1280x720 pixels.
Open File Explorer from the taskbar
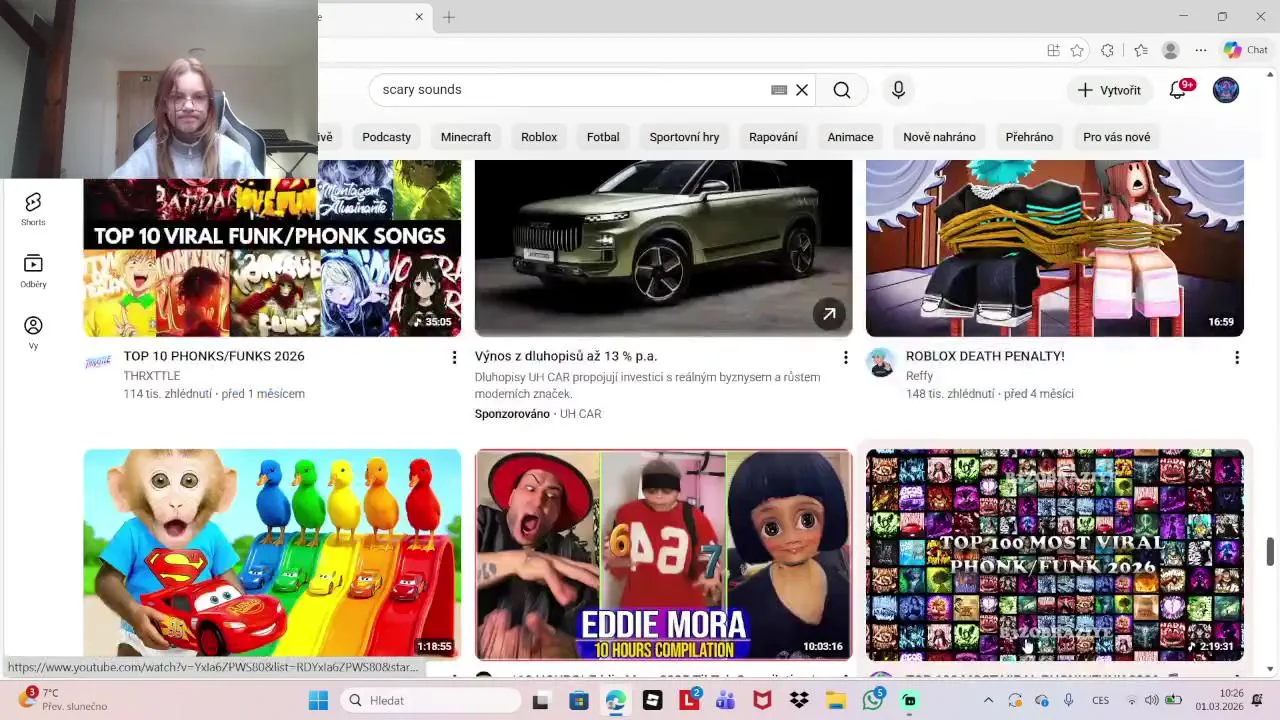pos(836,700)
